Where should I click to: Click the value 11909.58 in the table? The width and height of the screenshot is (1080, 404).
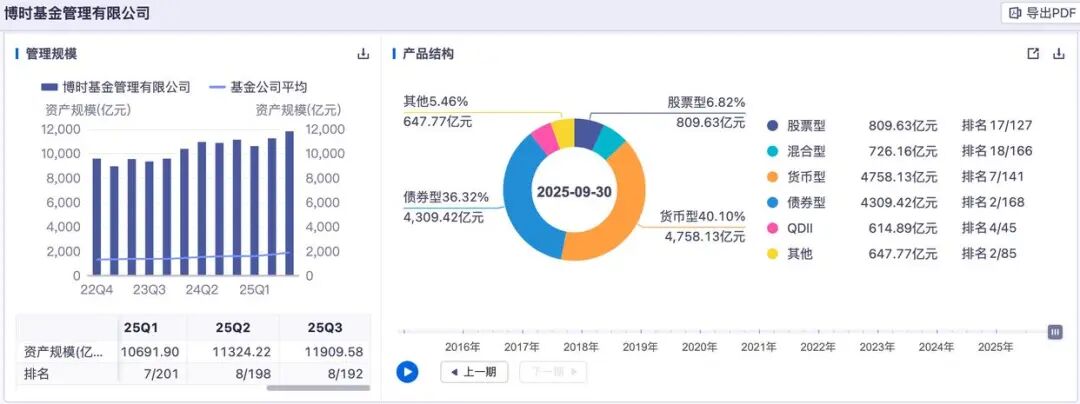coord(334,352)
